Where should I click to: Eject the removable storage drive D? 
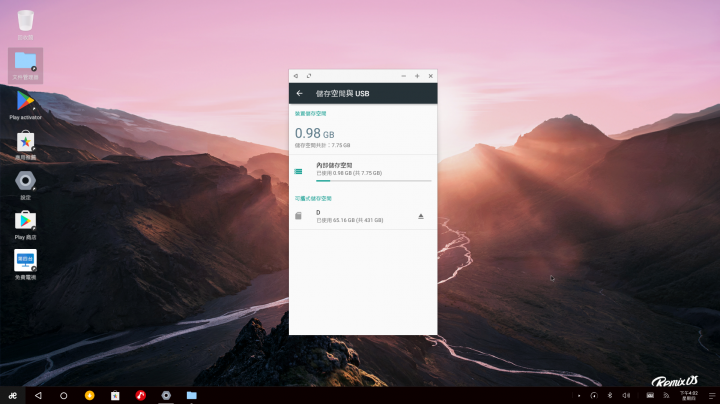pyautogui.click(x=421, y=216)
